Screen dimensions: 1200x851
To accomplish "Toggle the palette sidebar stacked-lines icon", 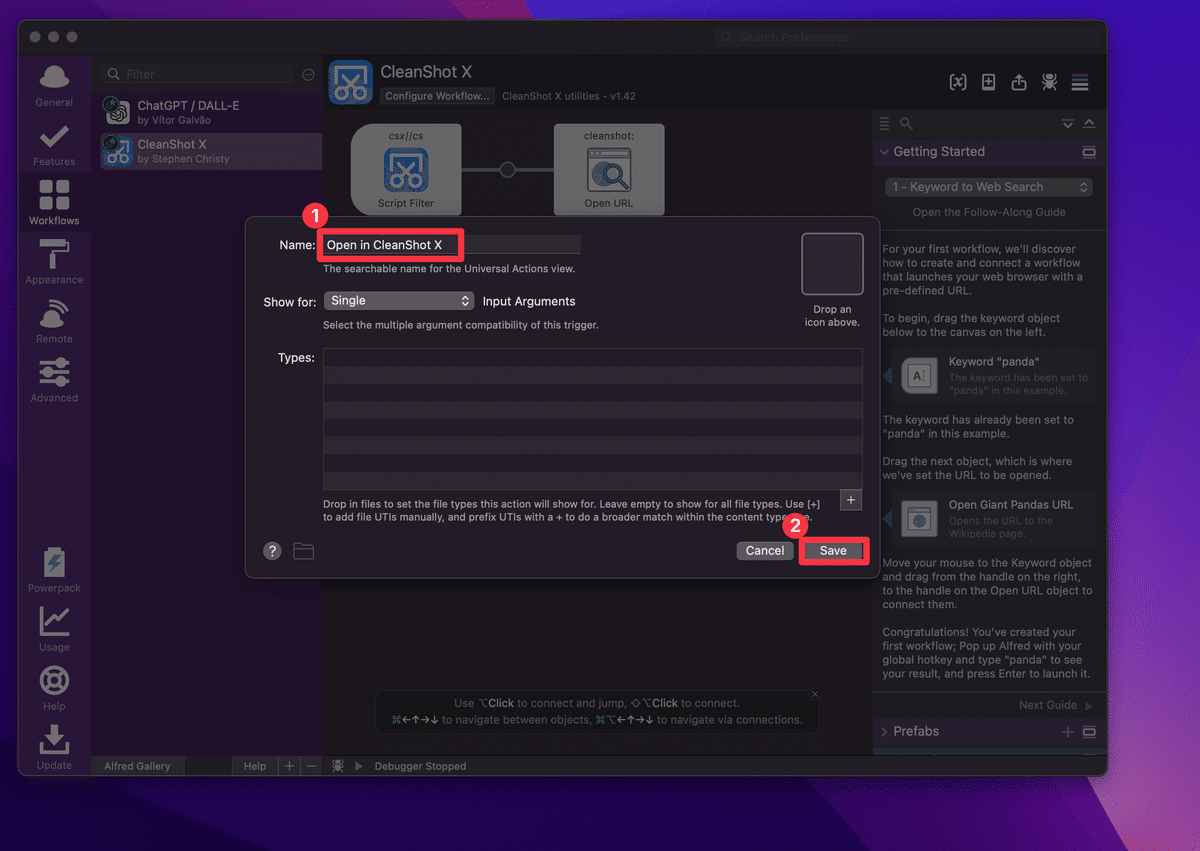I will click(1080, 83).
